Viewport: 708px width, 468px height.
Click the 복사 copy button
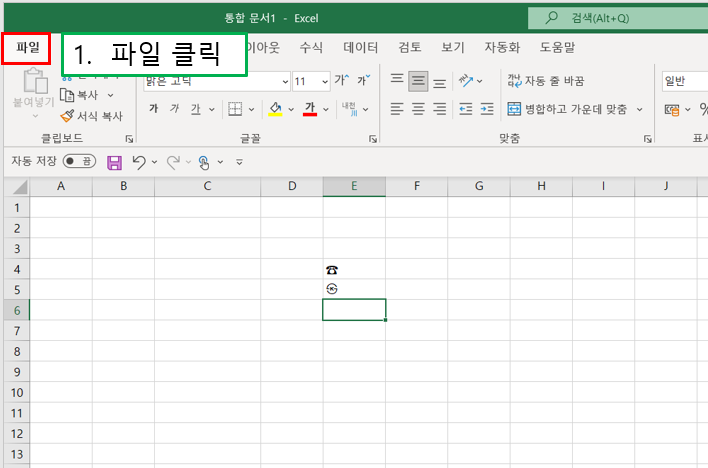(79, 95)
